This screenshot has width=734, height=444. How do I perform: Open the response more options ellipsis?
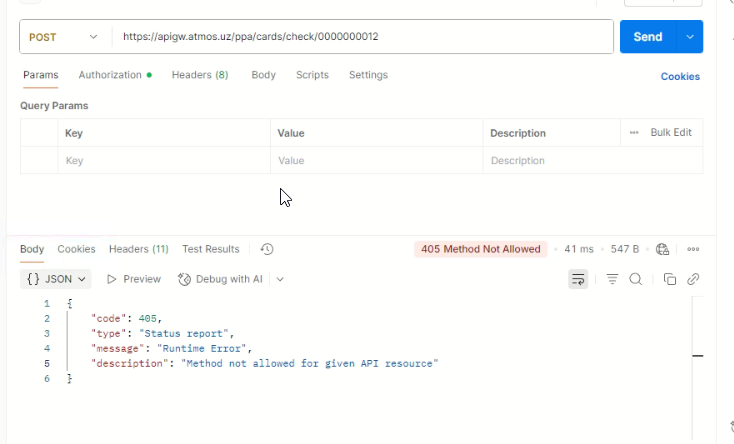[x=692, y=249]
